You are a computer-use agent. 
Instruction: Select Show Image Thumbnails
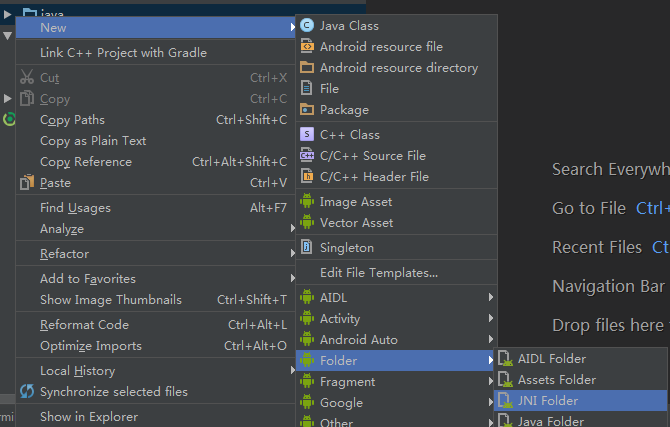tap(156, 299)
